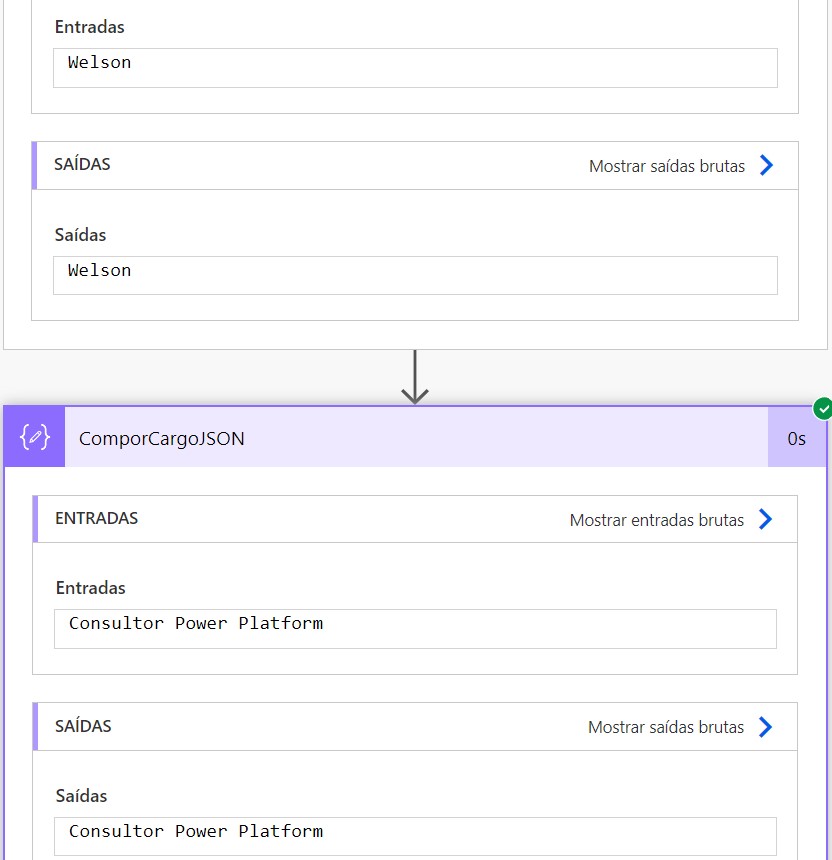Click the Saídas field containing Welson

click(x=415, y=275)
